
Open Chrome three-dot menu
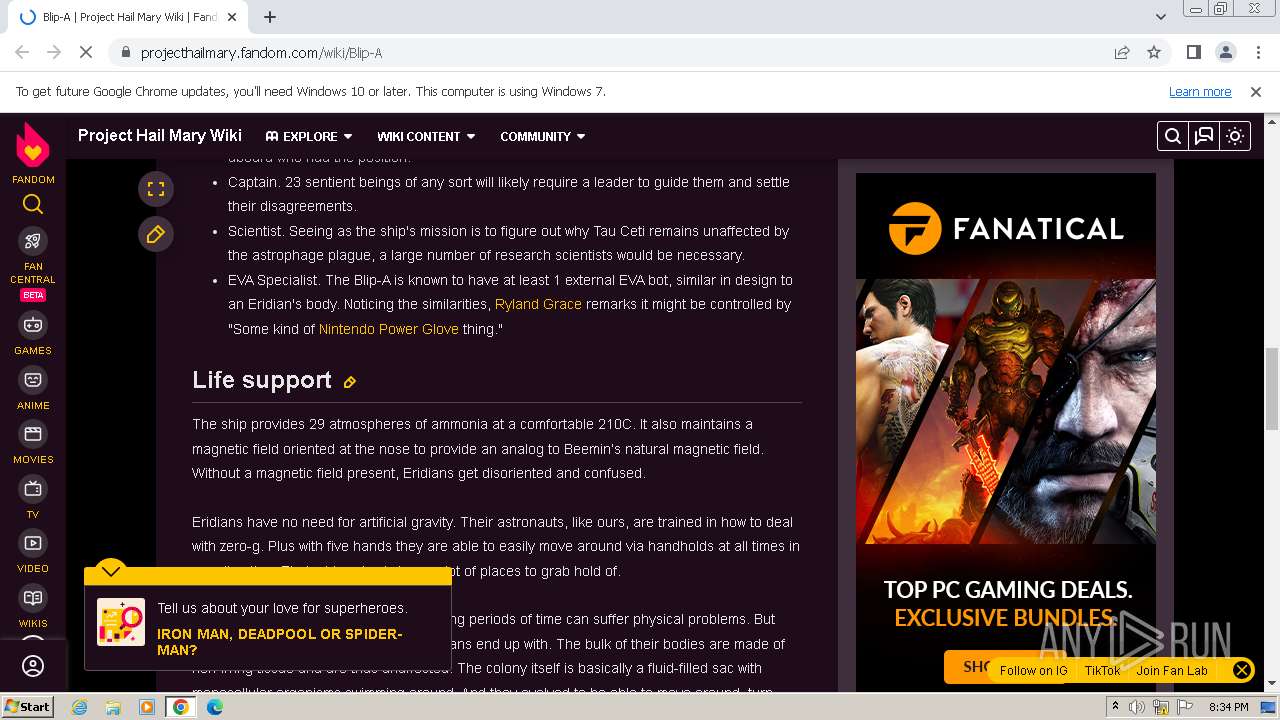[1257, 52]
